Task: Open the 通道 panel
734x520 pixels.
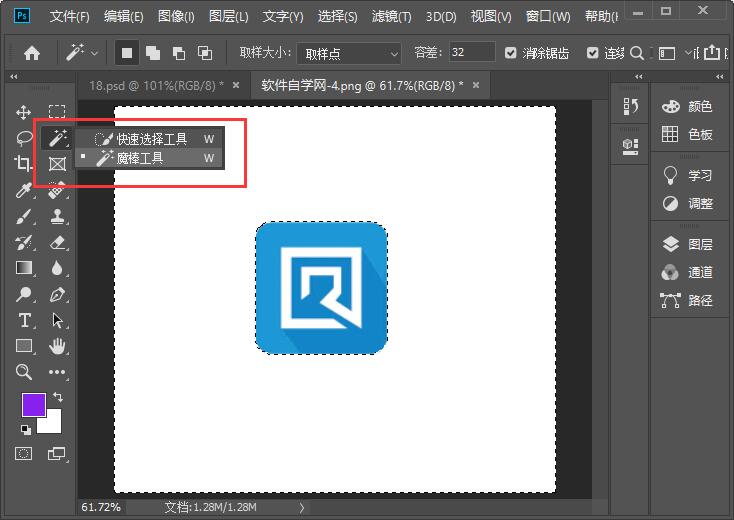Action: pyautogui.click(x=687, y=272)
